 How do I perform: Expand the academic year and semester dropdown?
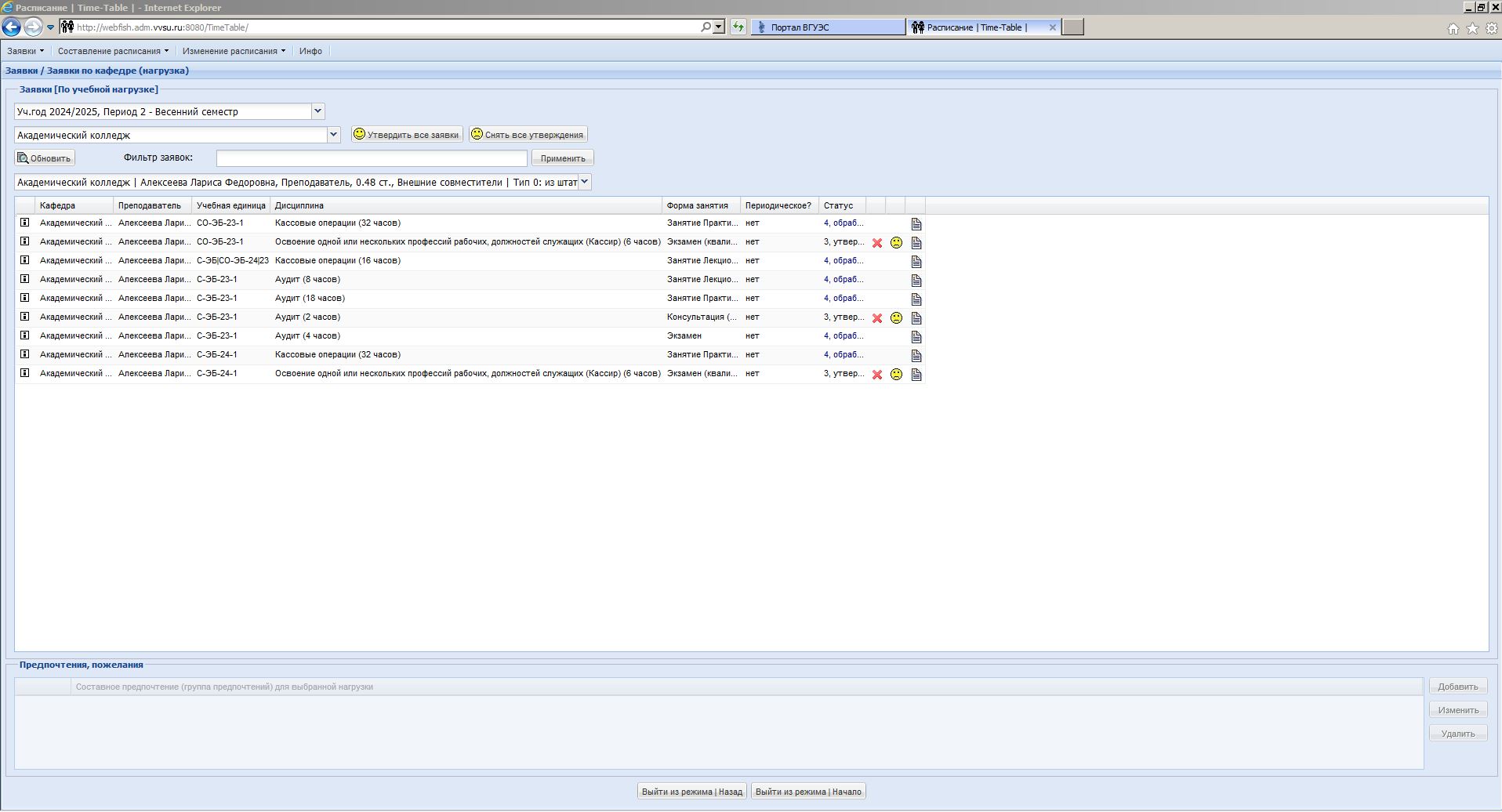tap(317, 111)
